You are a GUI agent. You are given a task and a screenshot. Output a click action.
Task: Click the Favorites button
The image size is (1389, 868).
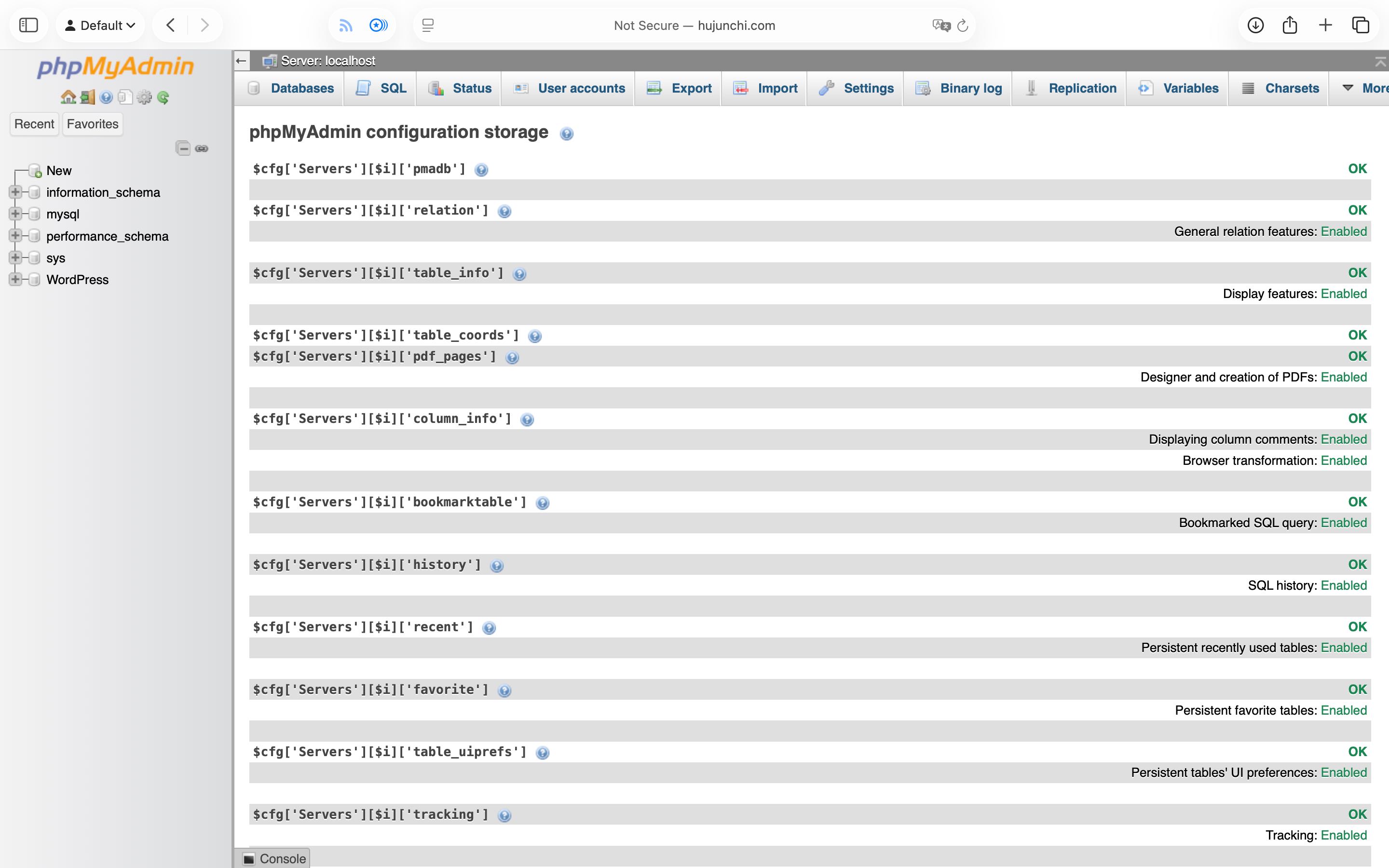tap(93, 124)
